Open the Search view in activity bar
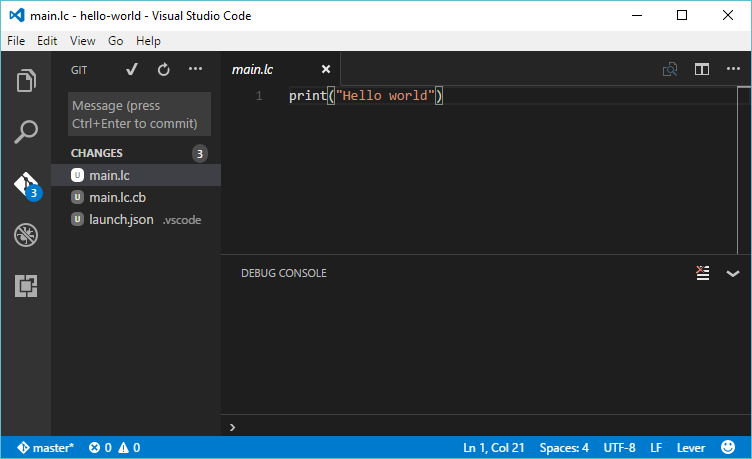This screenshot has height=459, width=752. pyautogui.click(x=26, y=132)
